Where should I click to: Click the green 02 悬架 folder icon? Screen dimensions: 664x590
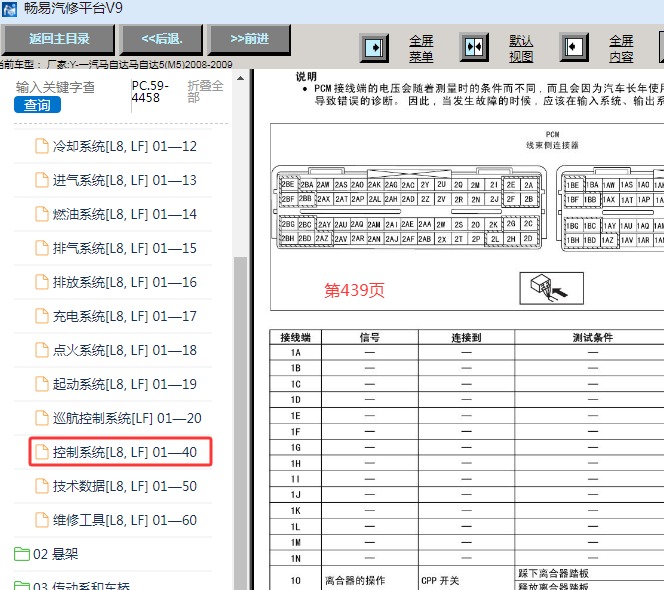click(x=22, y=554)
